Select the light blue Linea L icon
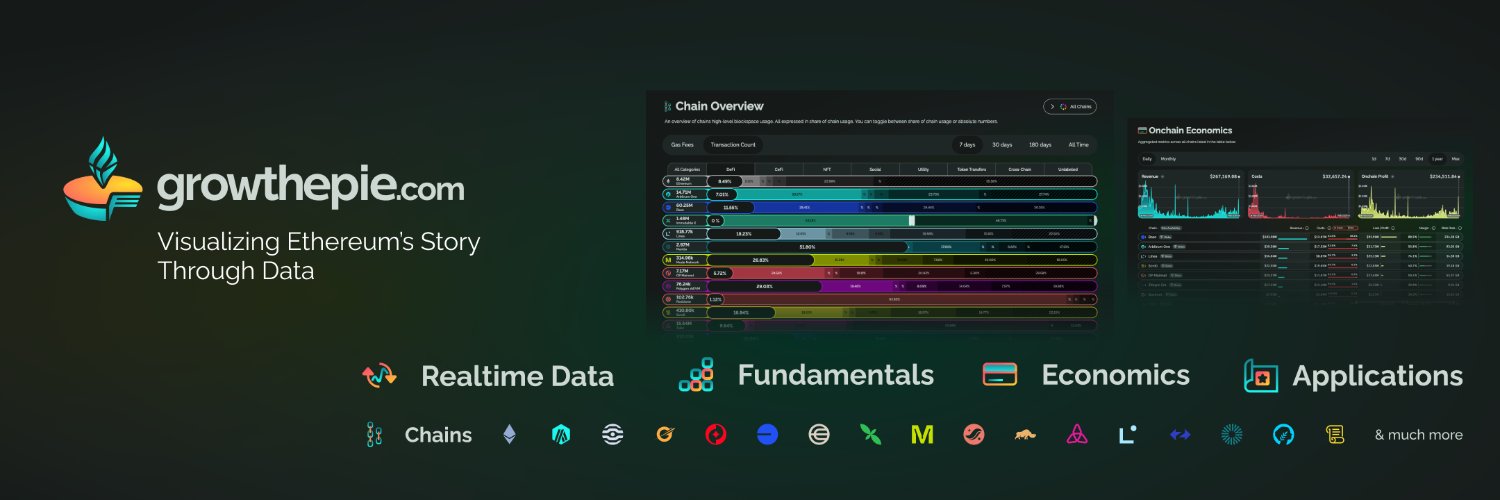Screen dimensions: 1500x500 click(1127, 434)
